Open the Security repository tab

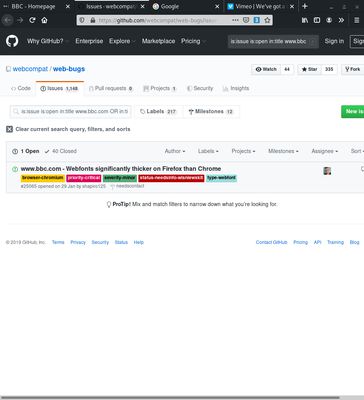pos(200,88)
